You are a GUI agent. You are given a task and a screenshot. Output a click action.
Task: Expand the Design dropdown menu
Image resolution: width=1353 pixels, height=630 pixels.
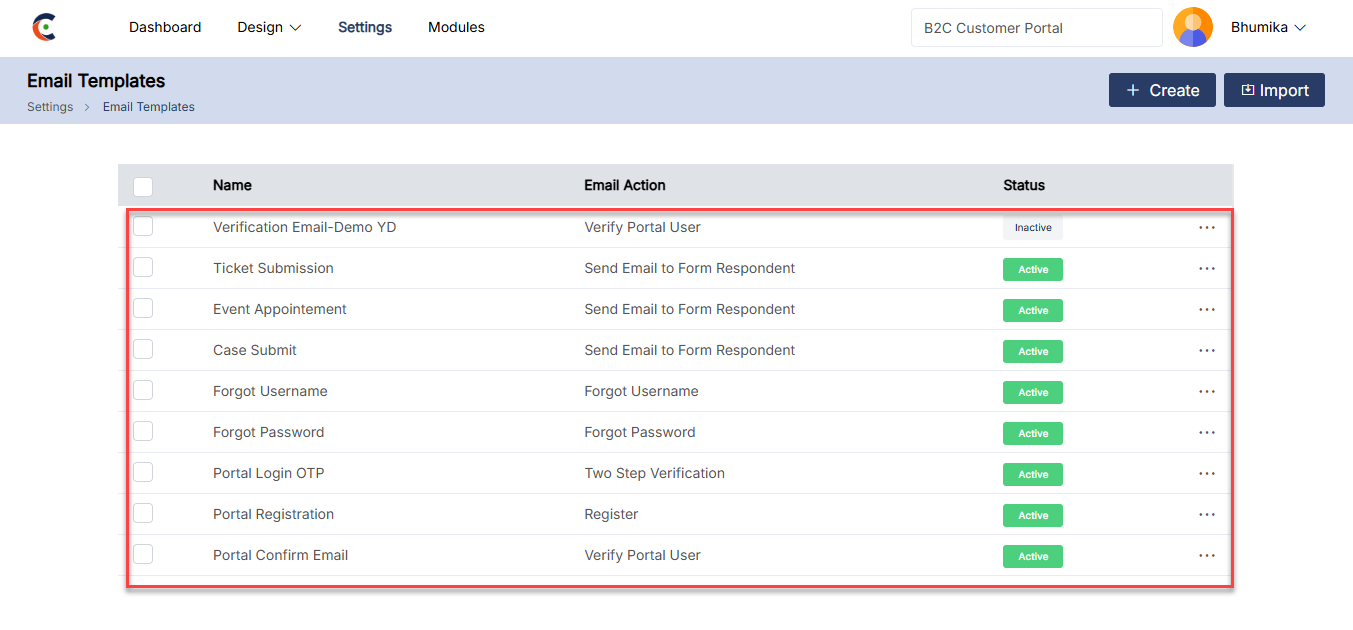pyautogui.click(x=269, y=28)
